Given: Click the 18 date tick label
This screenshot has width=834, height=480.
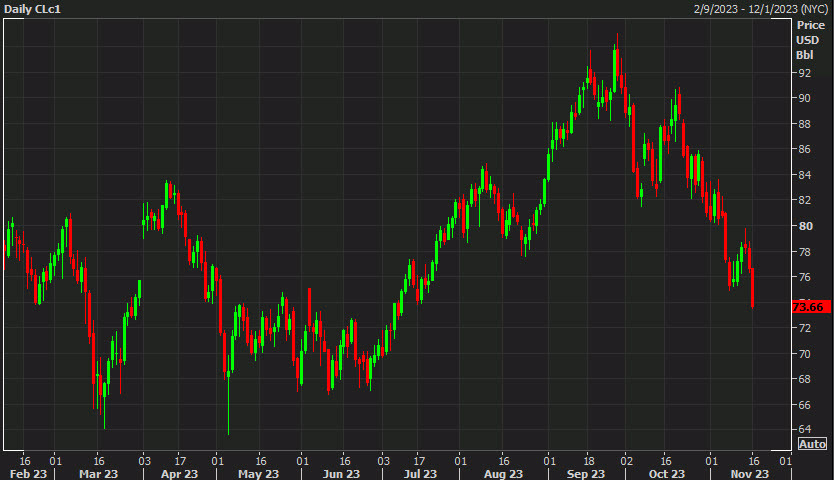Looking at the screenshot, I should pos(589,461).
